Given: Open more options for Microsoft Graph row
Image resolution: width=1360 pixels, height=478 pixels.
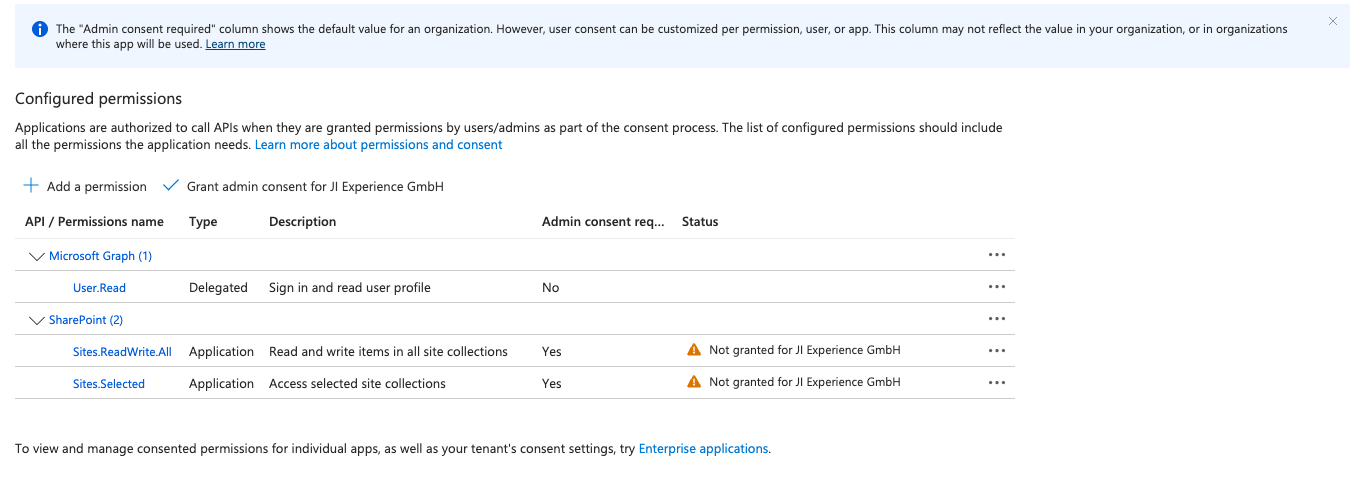Looking at the screenshot, I should tap(996, 255).
